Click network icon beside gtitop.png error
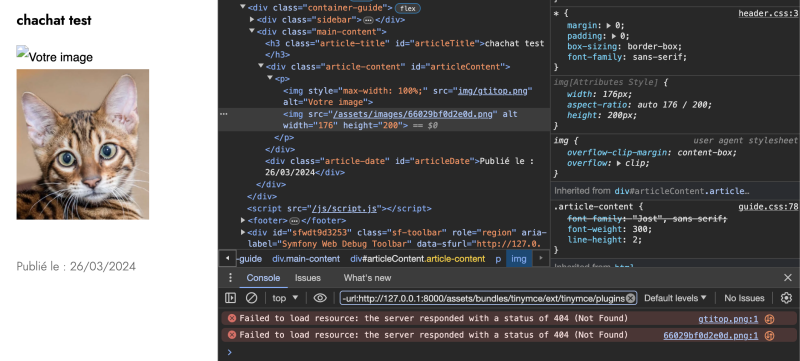The width and height of the screenshot is (800, 361). pos(769,319)
